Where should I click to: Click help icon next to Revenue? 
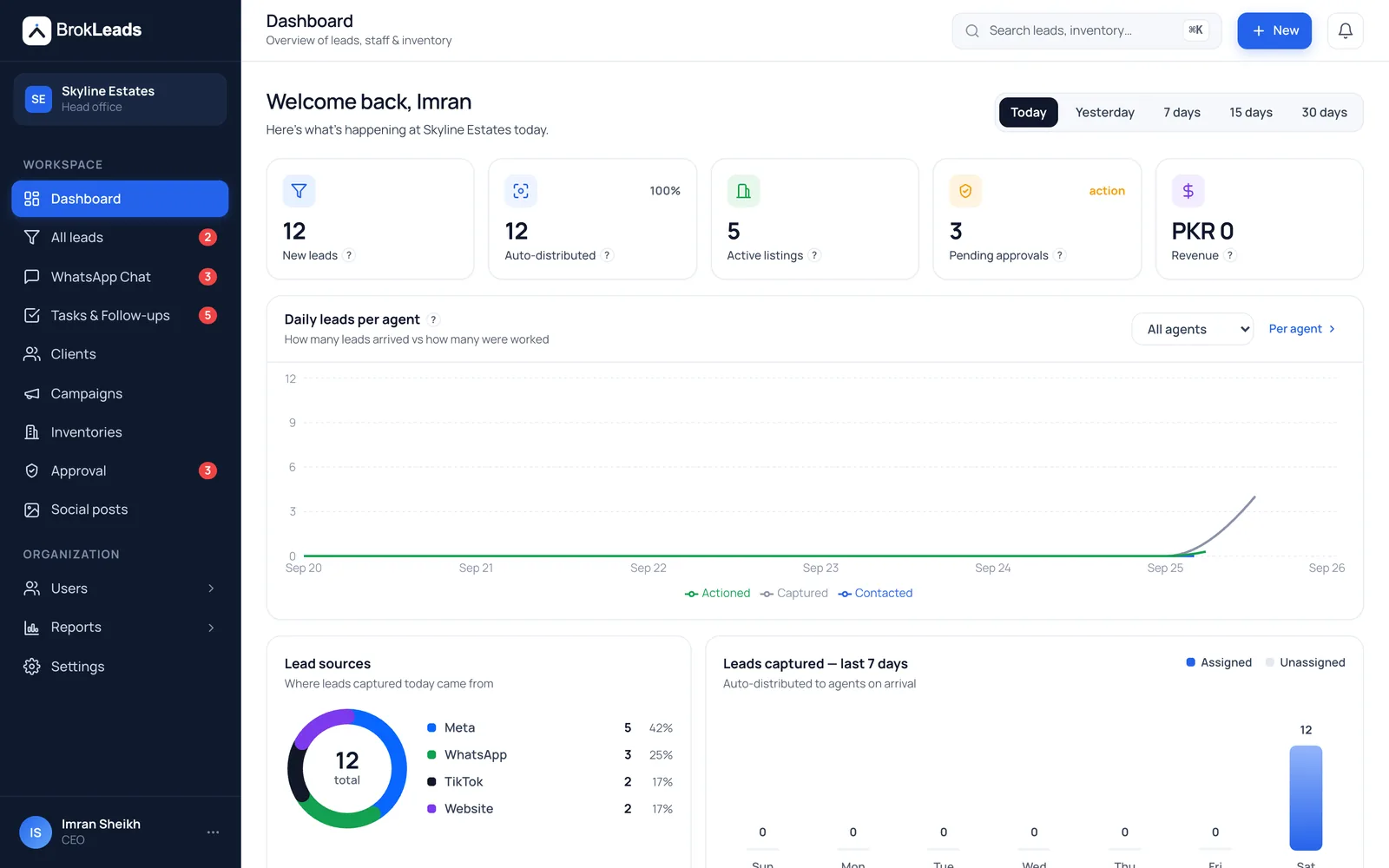[x=1230, y=255]
